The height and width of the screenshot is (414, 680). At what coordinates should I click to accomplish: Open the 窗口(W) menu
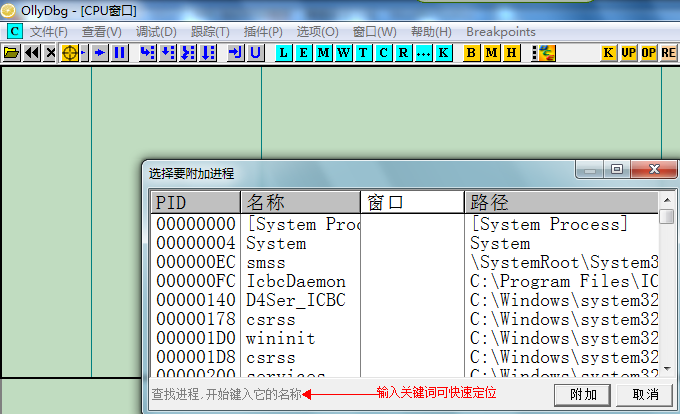point(375,32)
